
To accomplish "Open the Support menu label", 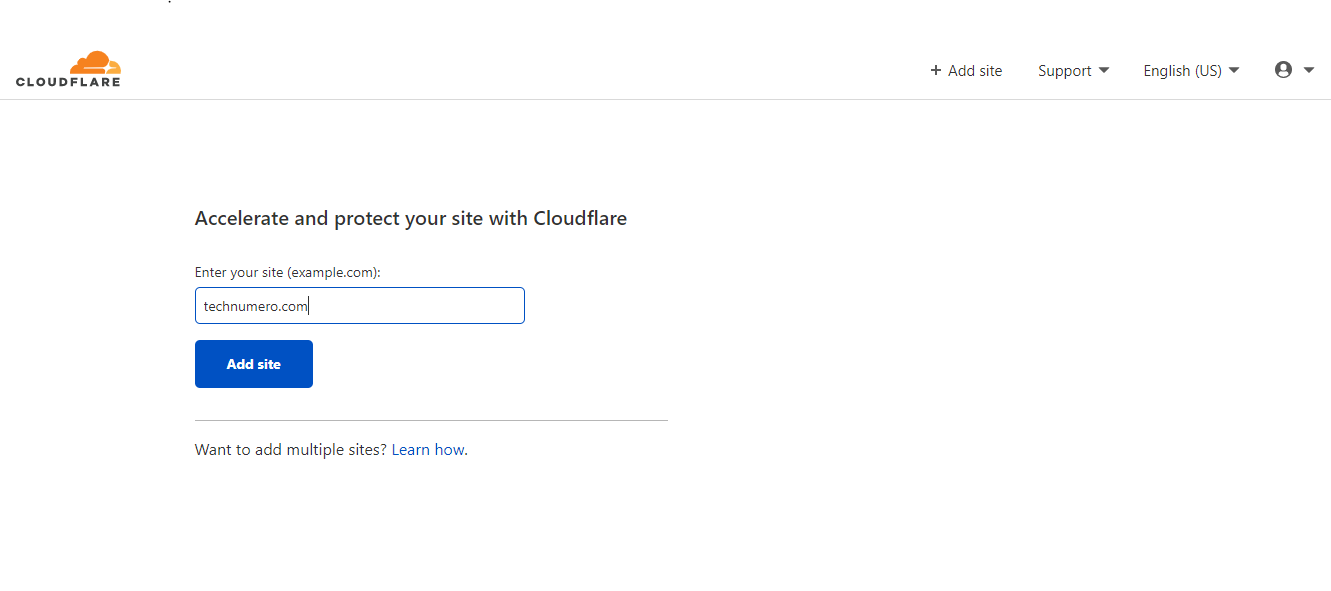I will (1064, 71).
